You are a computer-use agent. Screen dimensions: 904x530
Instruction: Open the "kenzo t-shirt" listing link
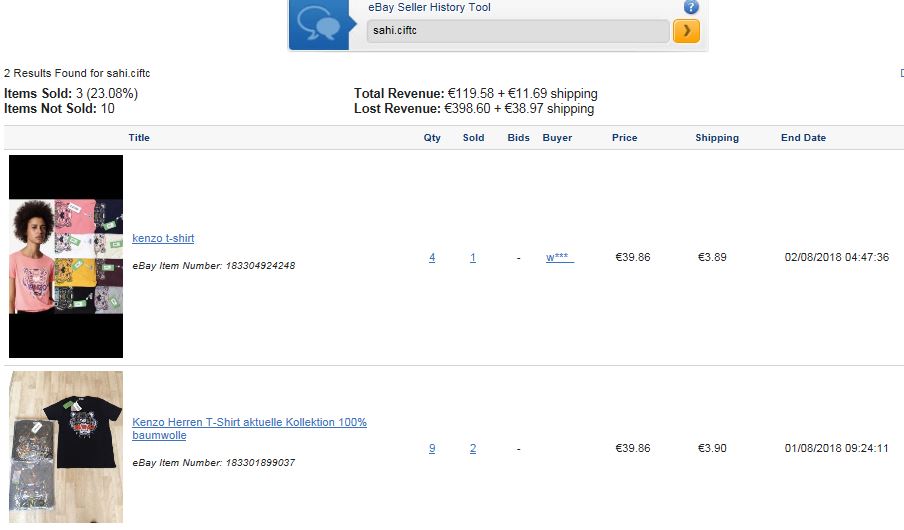click(x=163, y=239)
